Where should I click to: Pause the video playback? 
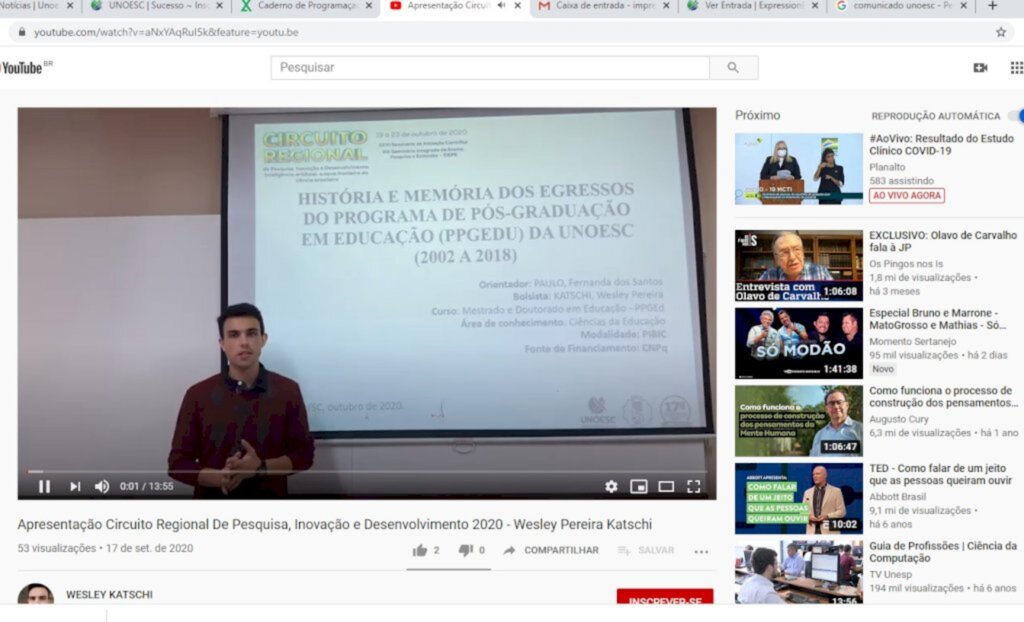point(44,486)
